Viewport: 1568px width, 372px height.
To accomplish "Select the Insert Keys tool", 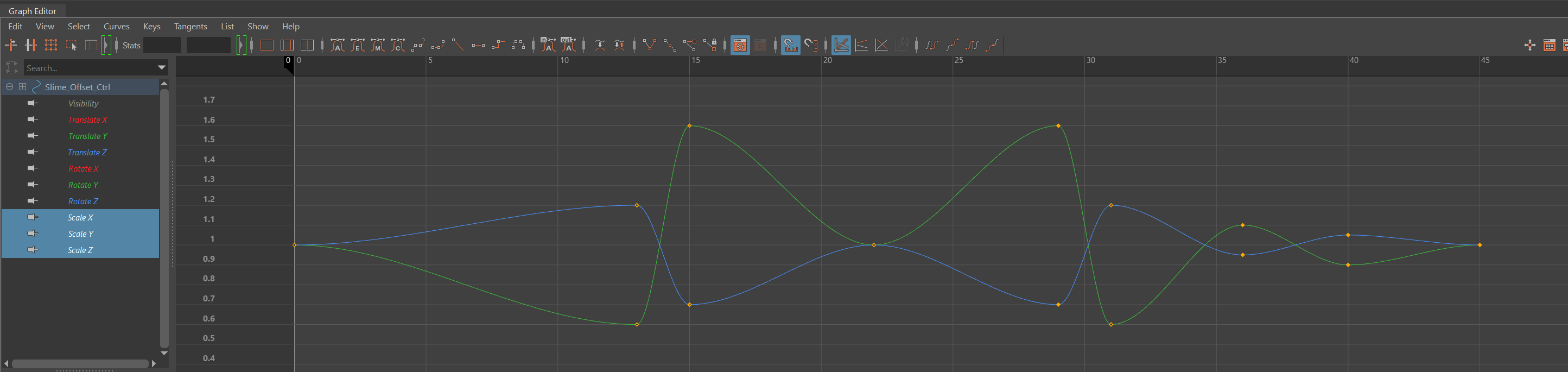I will tap(31, 45).
